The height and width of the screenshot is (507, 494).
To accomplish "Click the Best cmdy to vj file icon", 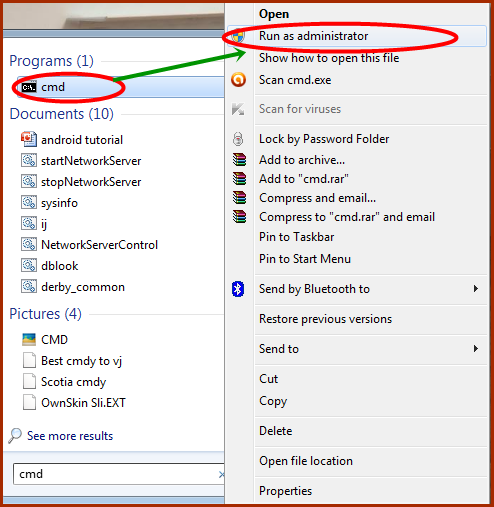I will tap(29, 361).
